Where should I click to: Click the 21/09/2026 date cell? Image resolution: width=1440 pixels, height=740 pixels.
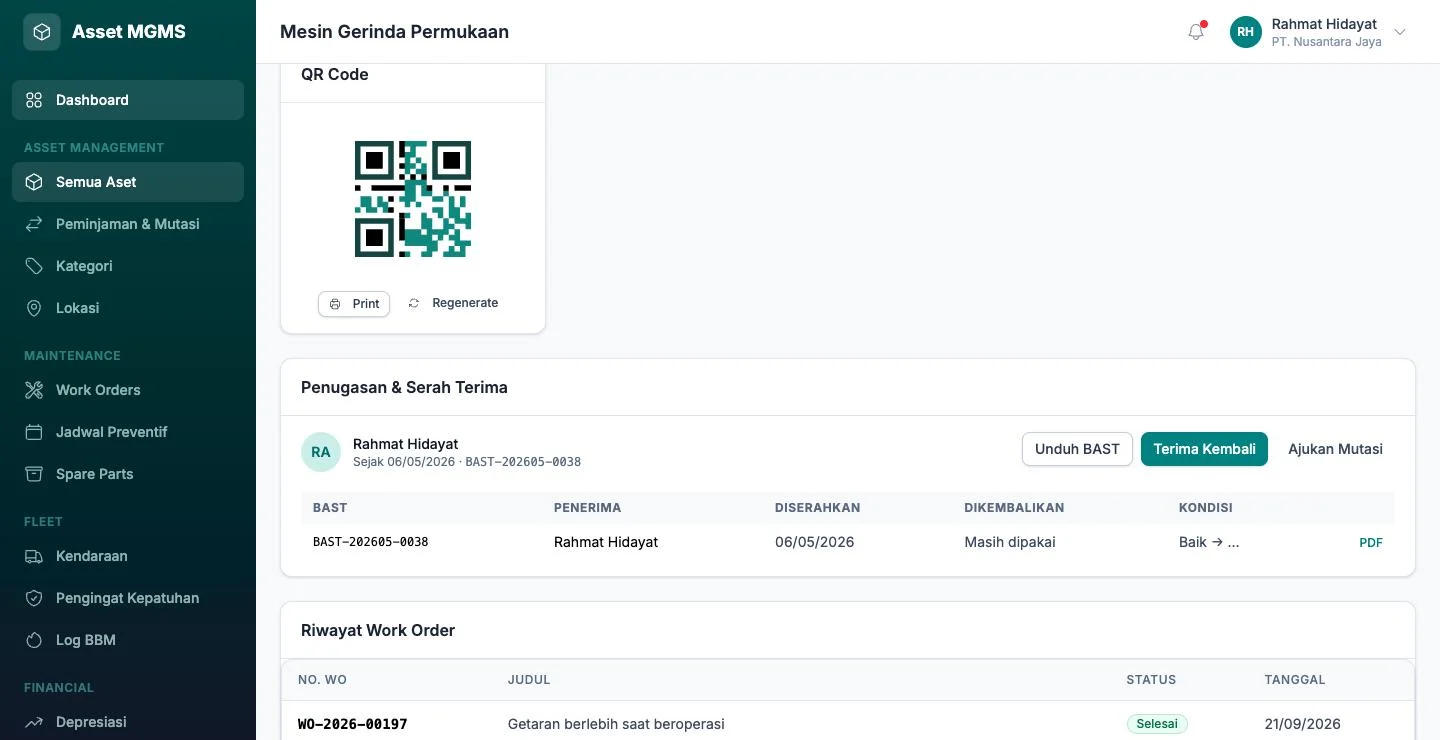1303,724
